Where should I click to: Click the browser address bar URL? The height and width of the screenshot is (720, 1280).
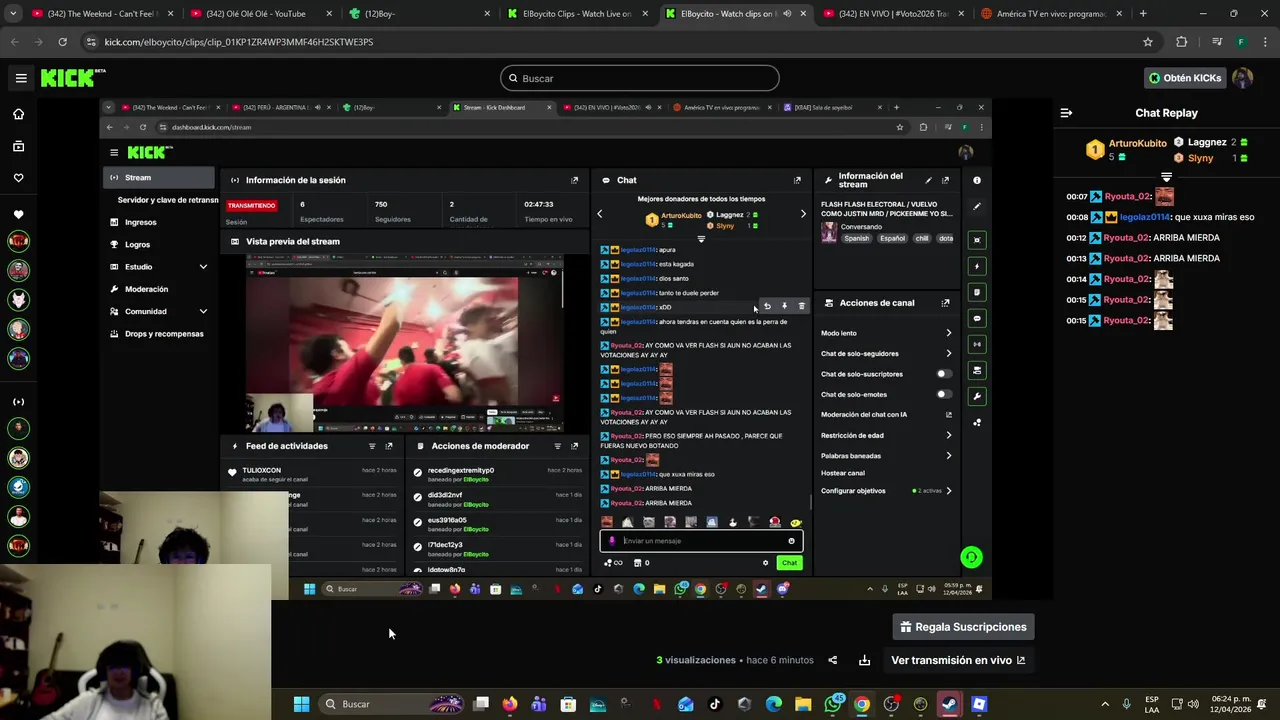pyautogui.click(x=239, y=42)
